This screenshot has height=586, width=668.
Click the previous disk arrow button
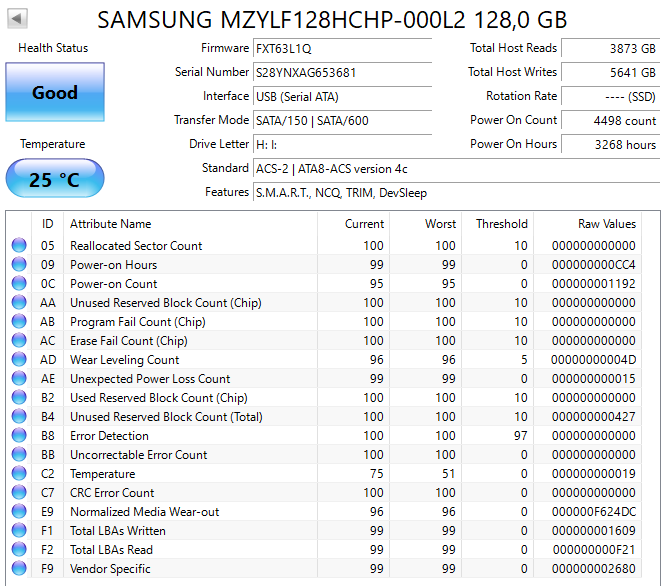click(x=18, y=18)
